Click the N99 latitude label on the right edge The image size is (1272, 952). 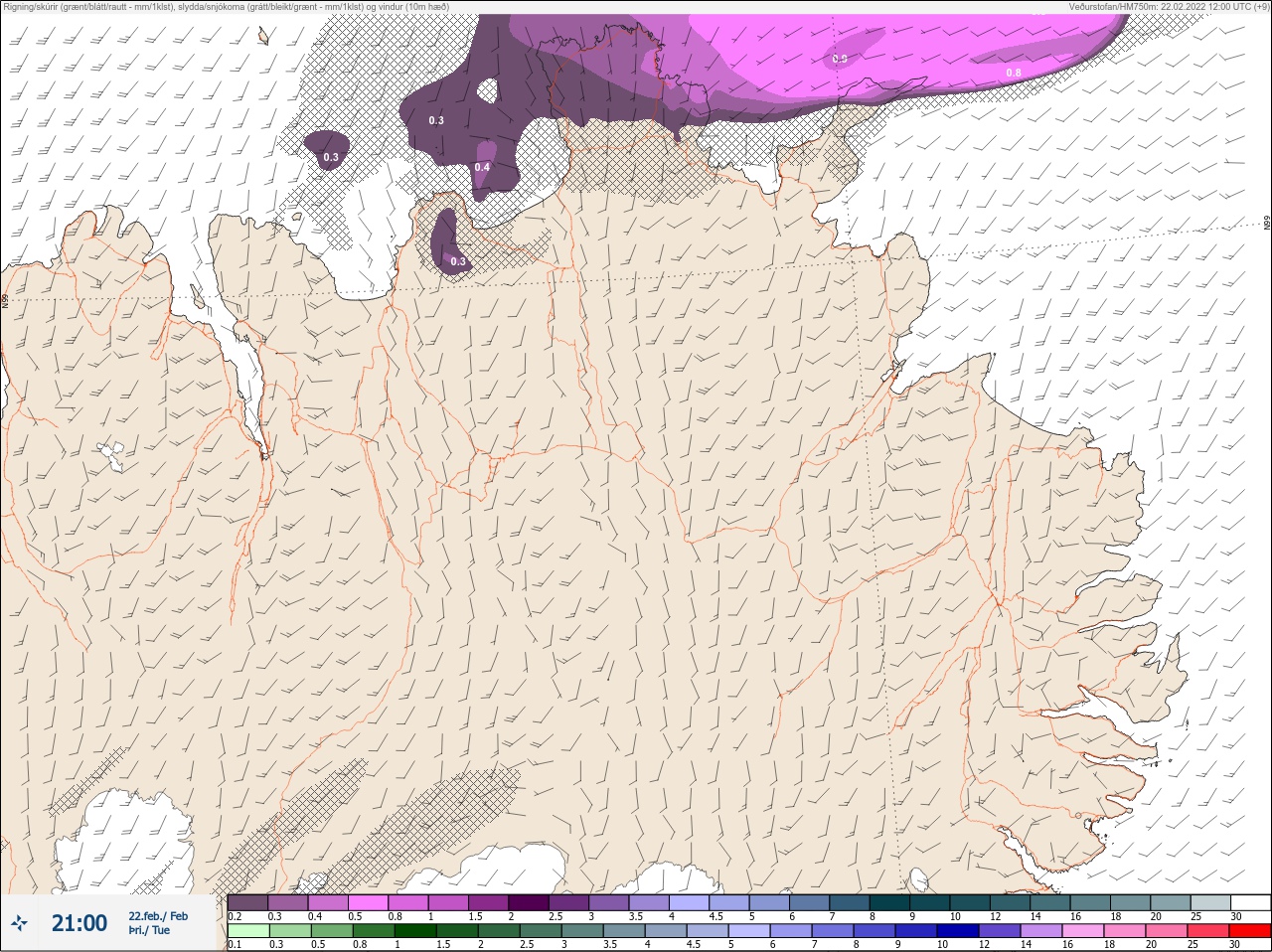1267,224
